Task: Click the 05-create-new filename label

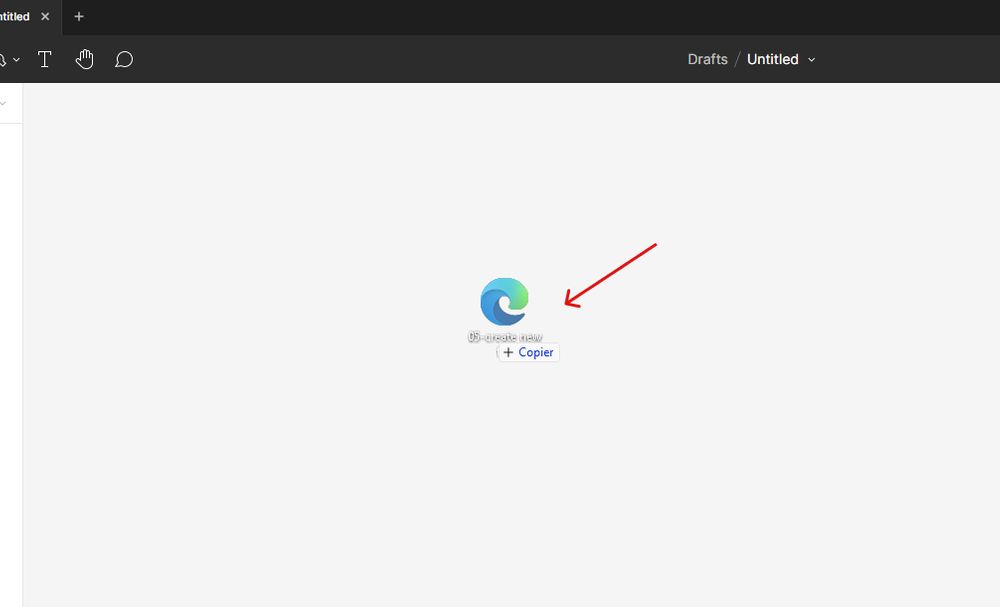Action: tap(504, 334)
